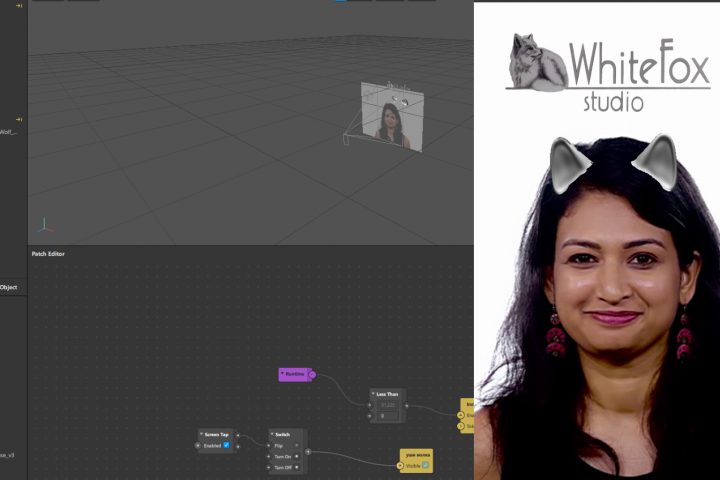The height and width of the screenshot is (480, 720).
Task: Select the Runtime patch title
Action: tap(295, 374)
